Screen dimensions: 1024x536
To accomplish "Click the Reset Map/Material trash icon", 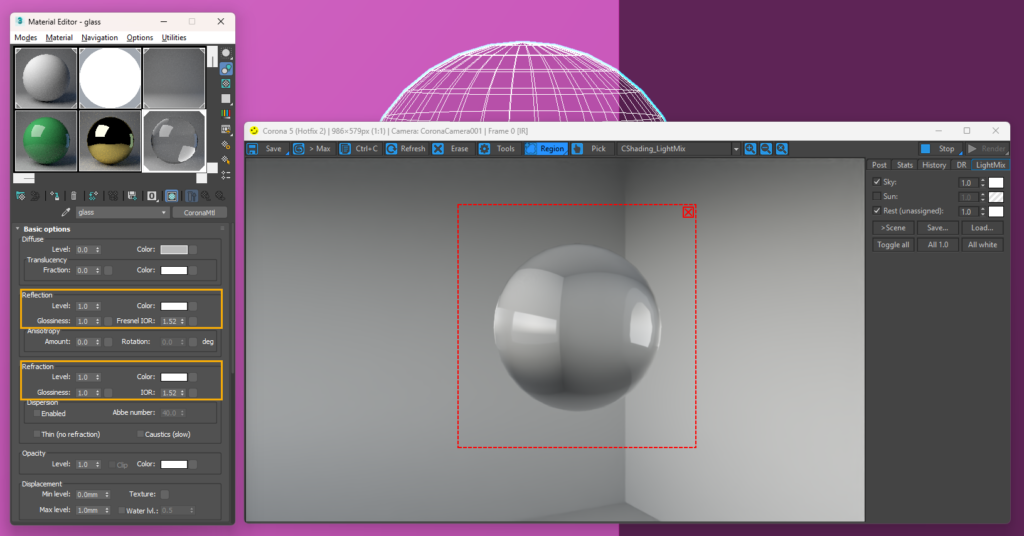I will pos(73,196).
